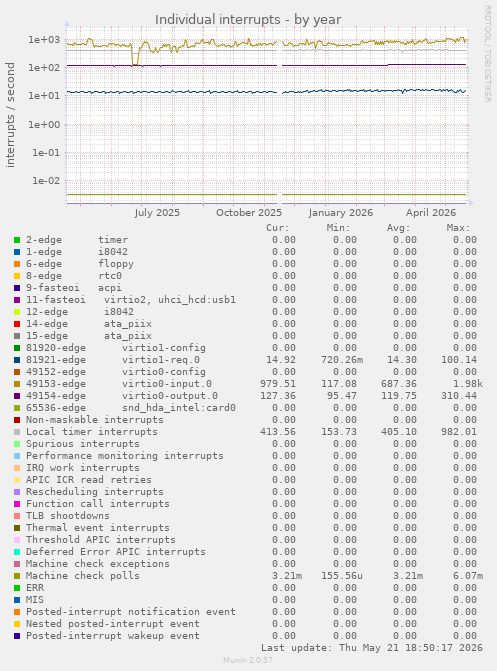Click the Machine check polls legend swatch
Viewport: 497px width, 671px height.
[x=17, y=576]
